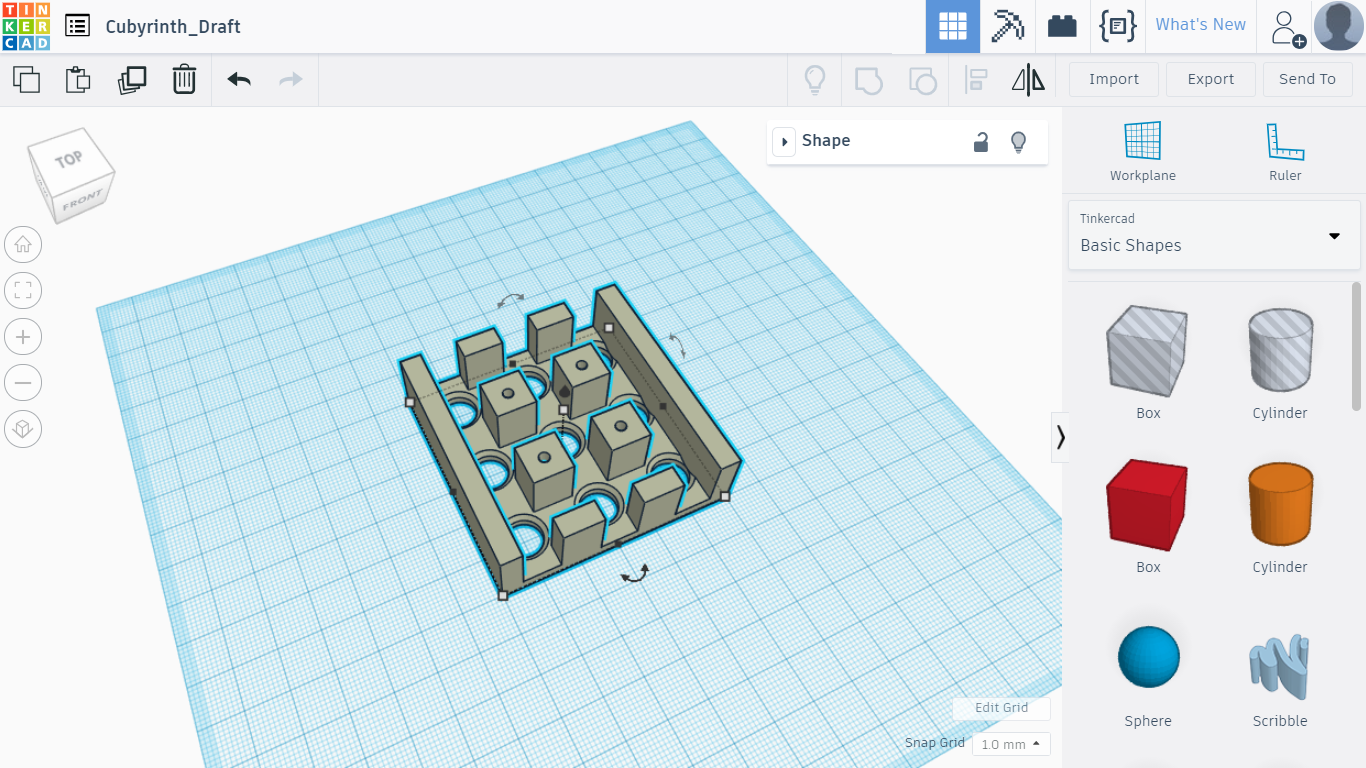Viewport: 1366px width, 768px height.
Task: Click the Group shapes icon
Action: coord(868,79)
